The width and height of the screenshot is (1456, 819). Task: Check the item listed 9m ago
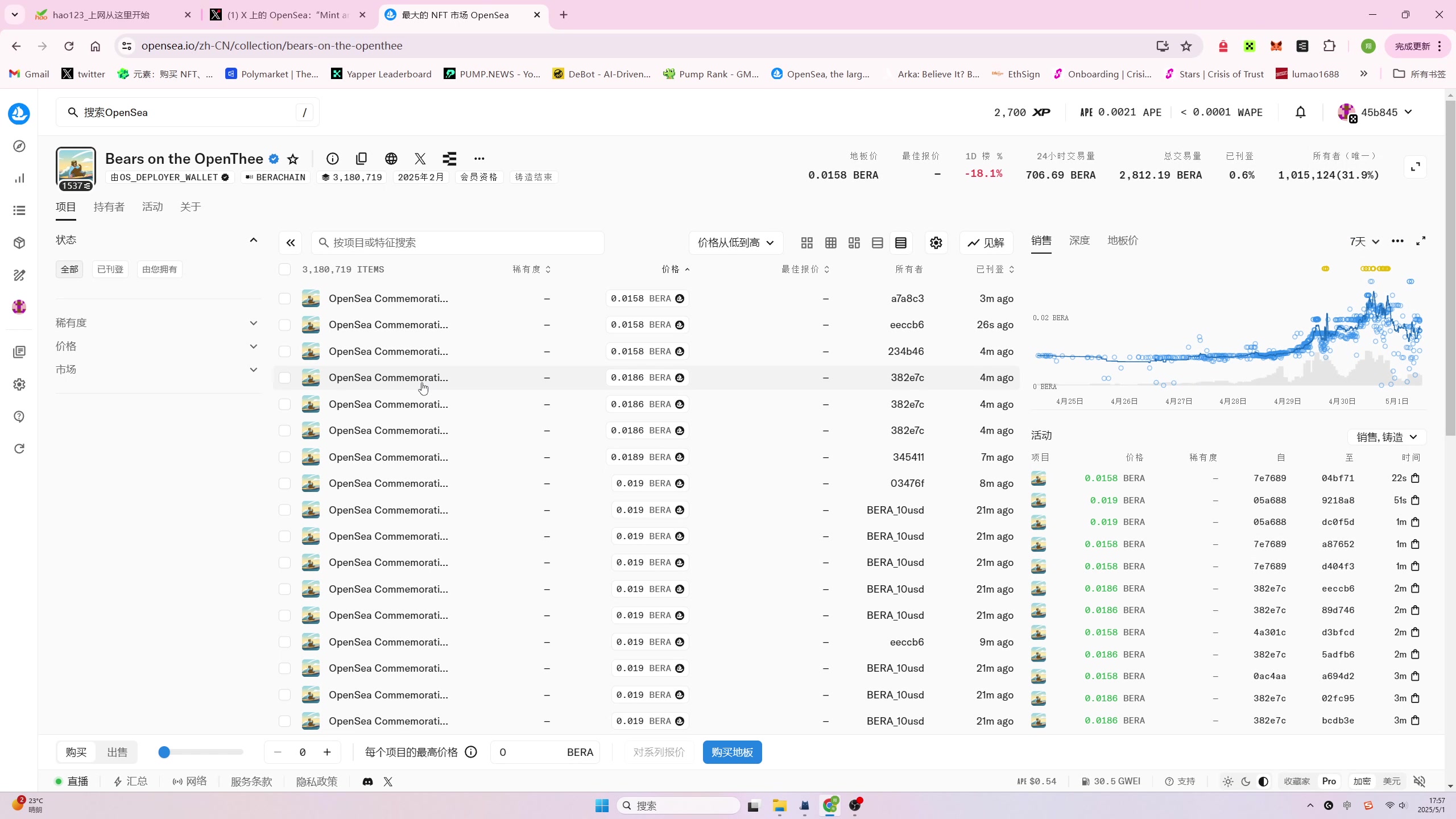coord(285,642)
